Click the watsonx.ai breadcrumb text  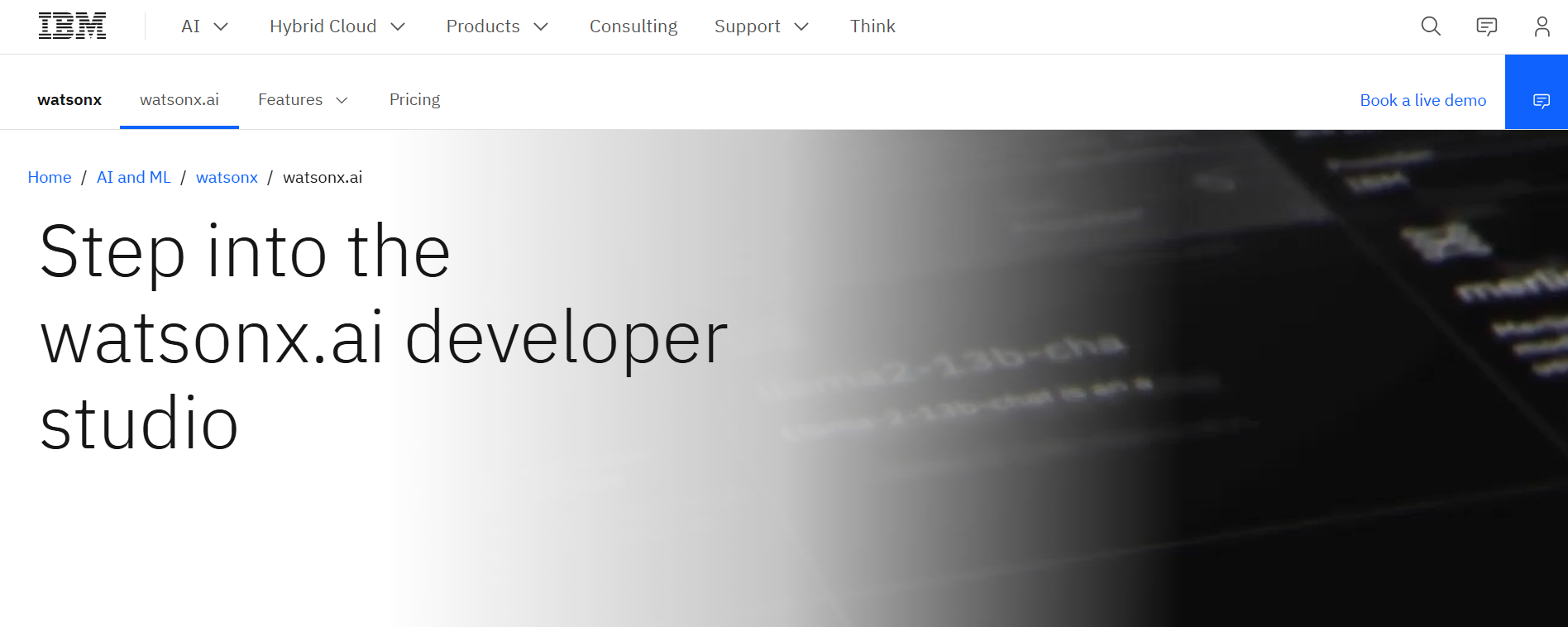tap(323, 177)
